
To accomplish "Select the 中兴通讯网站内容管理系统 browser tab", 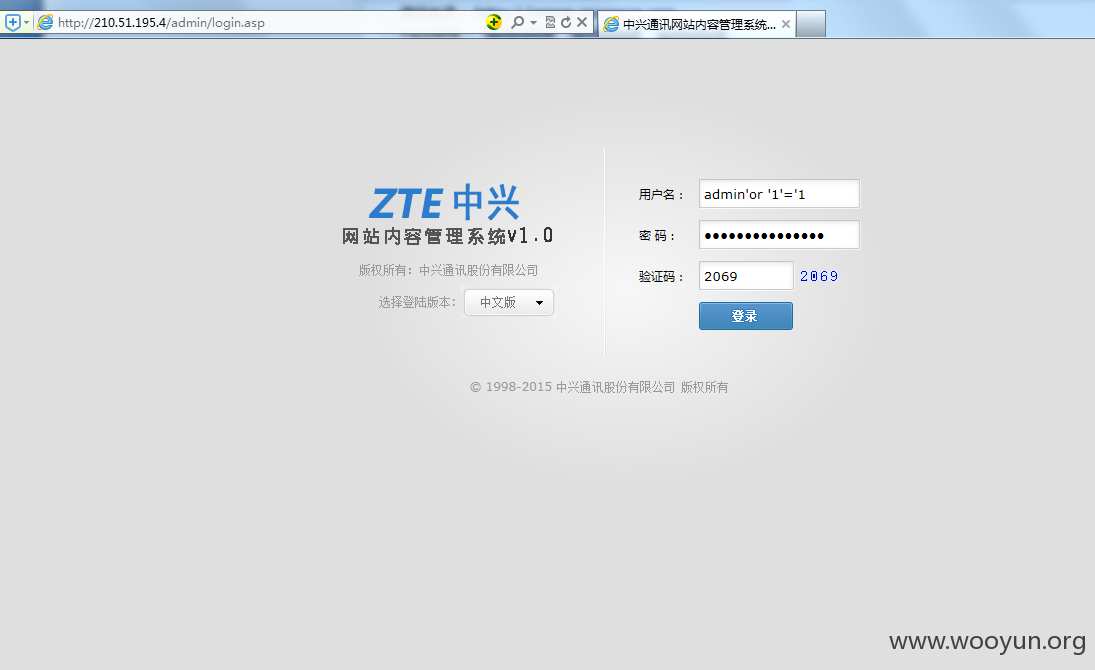I will (697, 24).
